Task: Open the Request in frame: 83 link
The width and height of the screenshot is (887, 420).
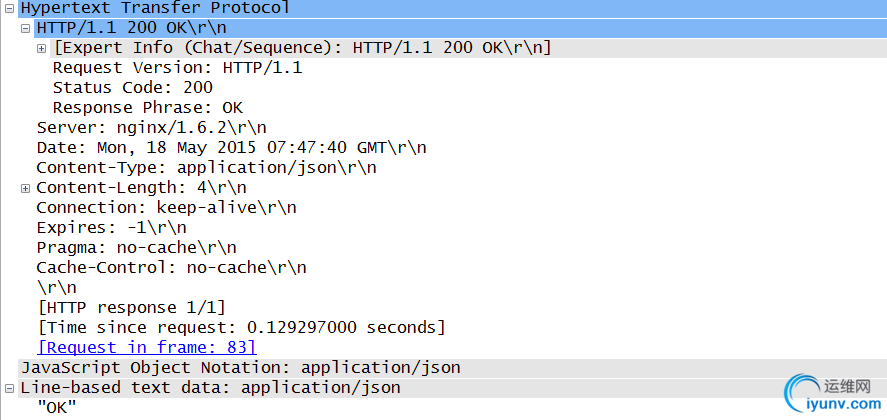Action: coord(147,348)
